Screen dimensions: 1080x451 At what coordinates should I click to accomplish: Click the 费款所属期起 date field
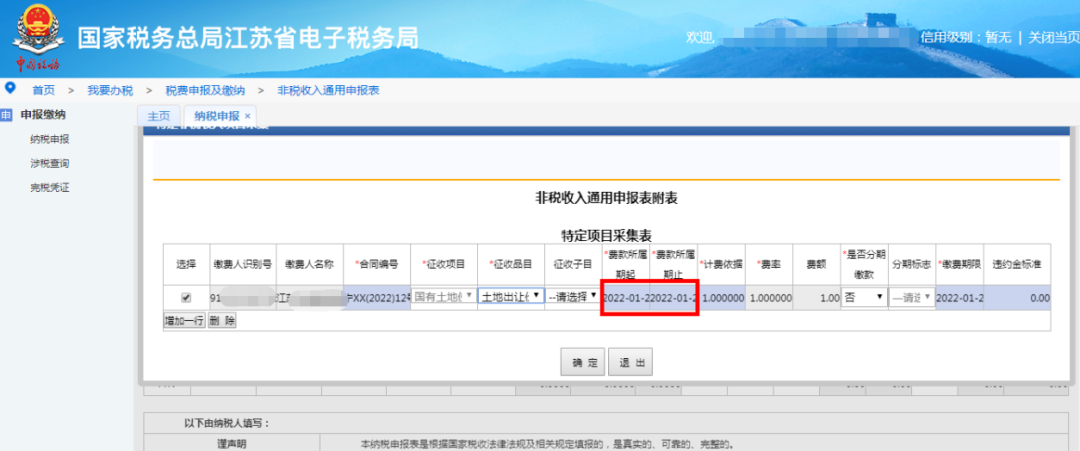pos(626,297)
